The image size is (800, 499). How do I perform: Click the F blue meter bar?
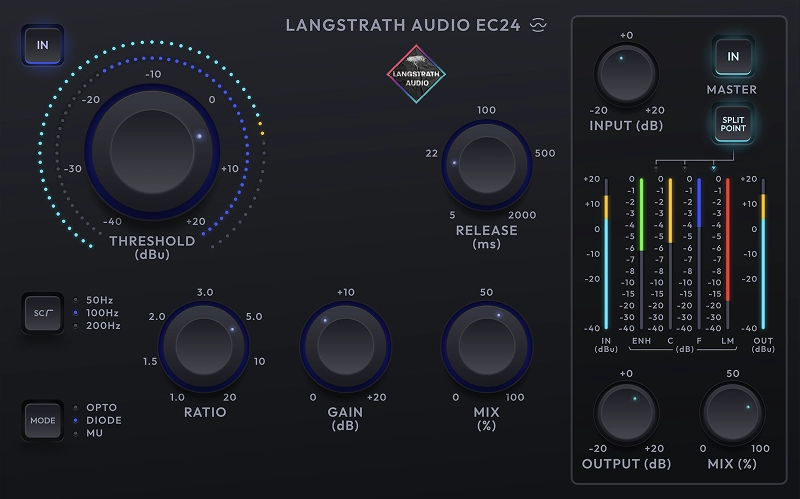click(699, 253)
